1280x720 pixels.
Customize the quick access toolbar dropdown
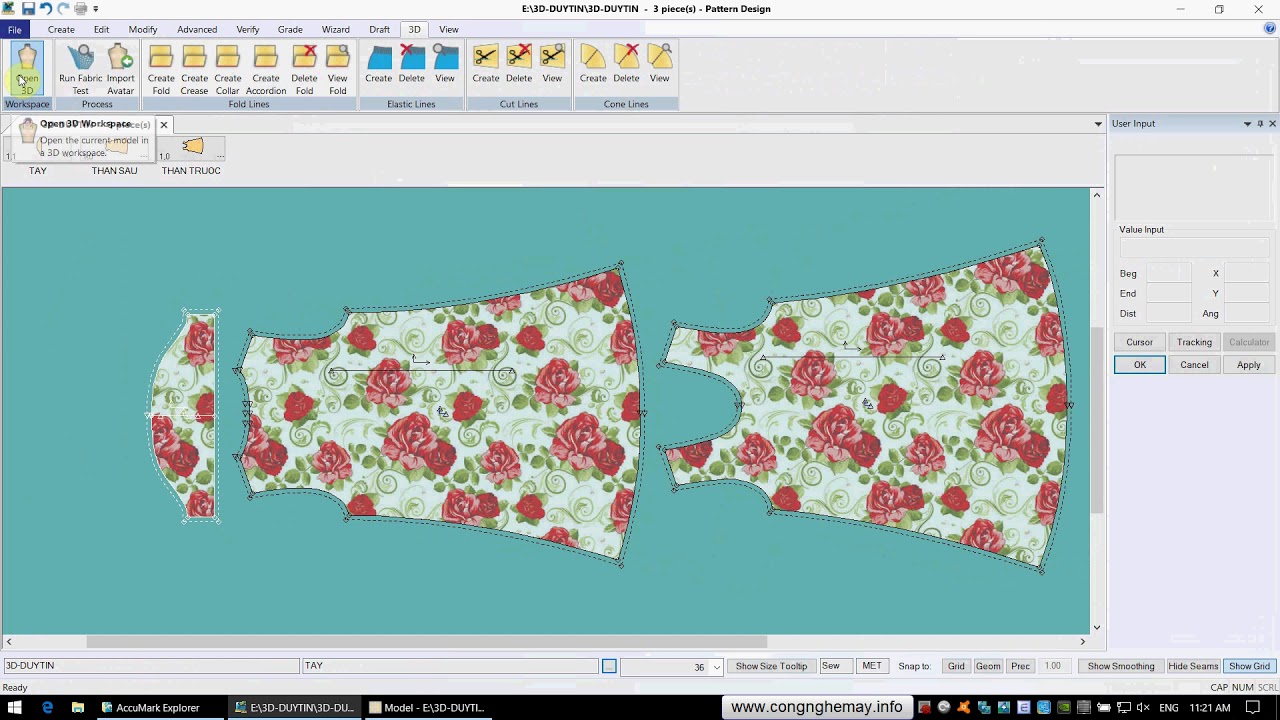click(96, 9)
